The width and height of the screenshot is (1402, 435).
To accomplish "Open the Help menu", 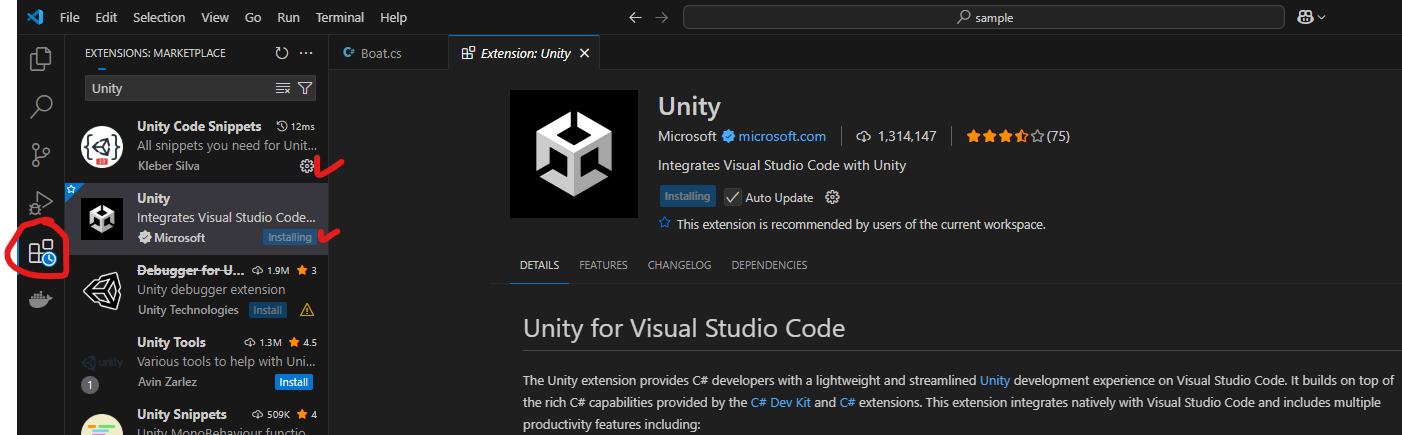I will (x=394, y=17).
